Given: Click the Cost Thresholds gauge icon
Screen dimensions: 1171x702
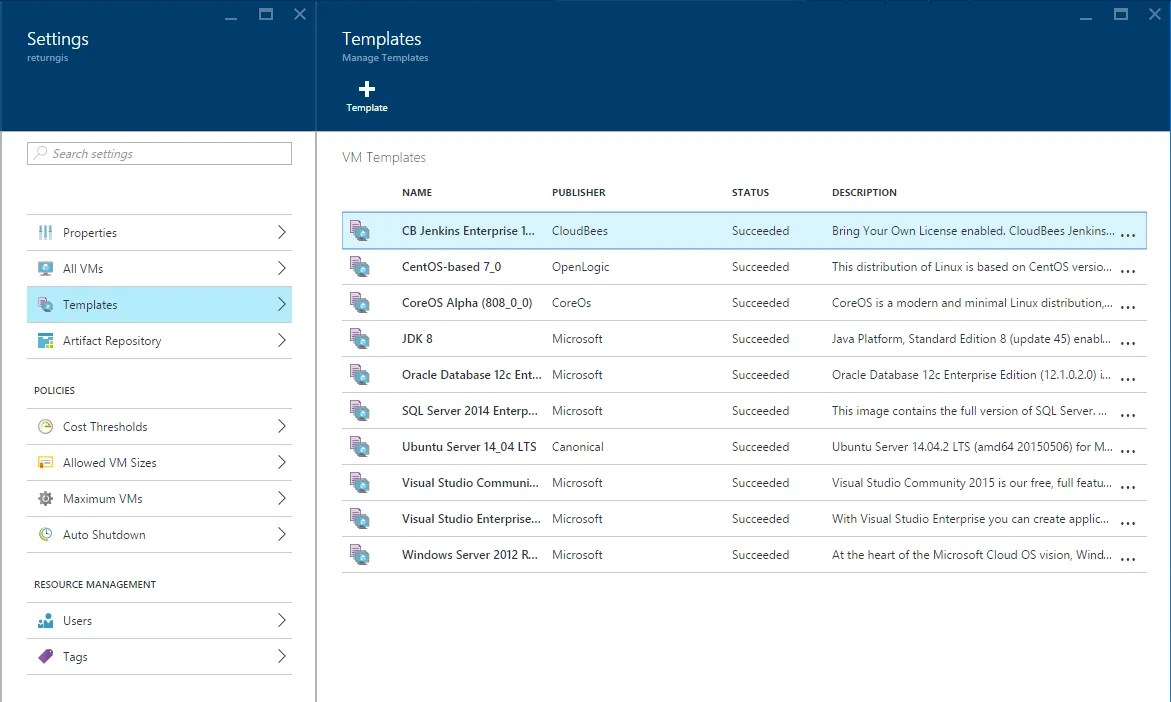Looking at the screenshot, I should 46,426.
